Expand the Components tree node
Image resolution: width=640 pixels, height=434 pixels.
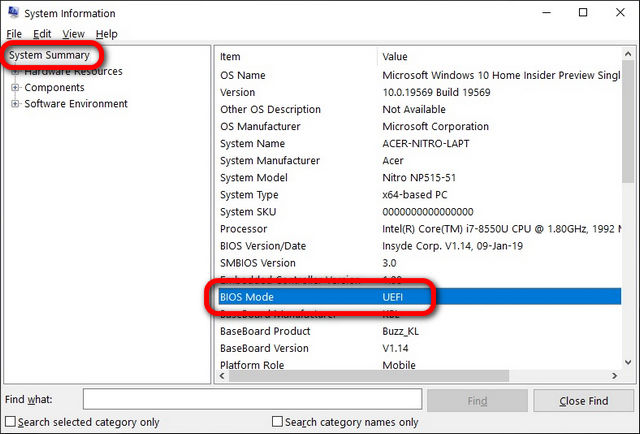[15, 87]
